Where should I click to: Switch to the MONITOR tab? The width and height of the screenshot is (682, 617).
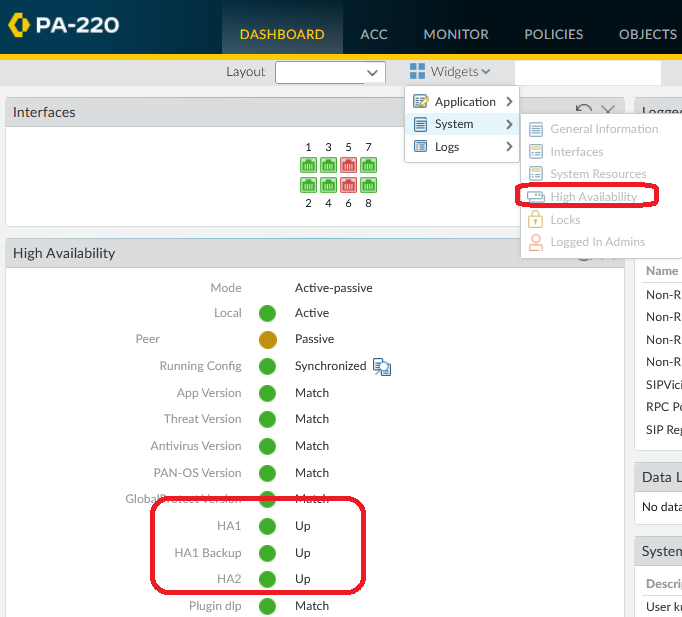pos(456,34)
